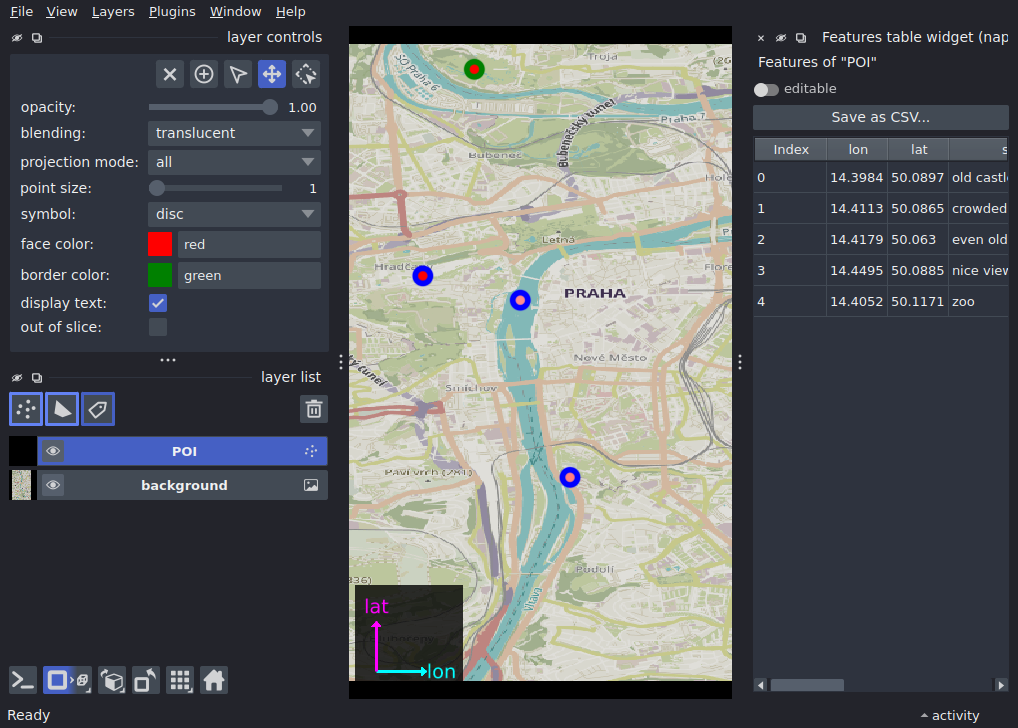1018x728 pixels.
Task: Click Save as CSV... button
Action: pyautogui.click(x=880, y=118)
